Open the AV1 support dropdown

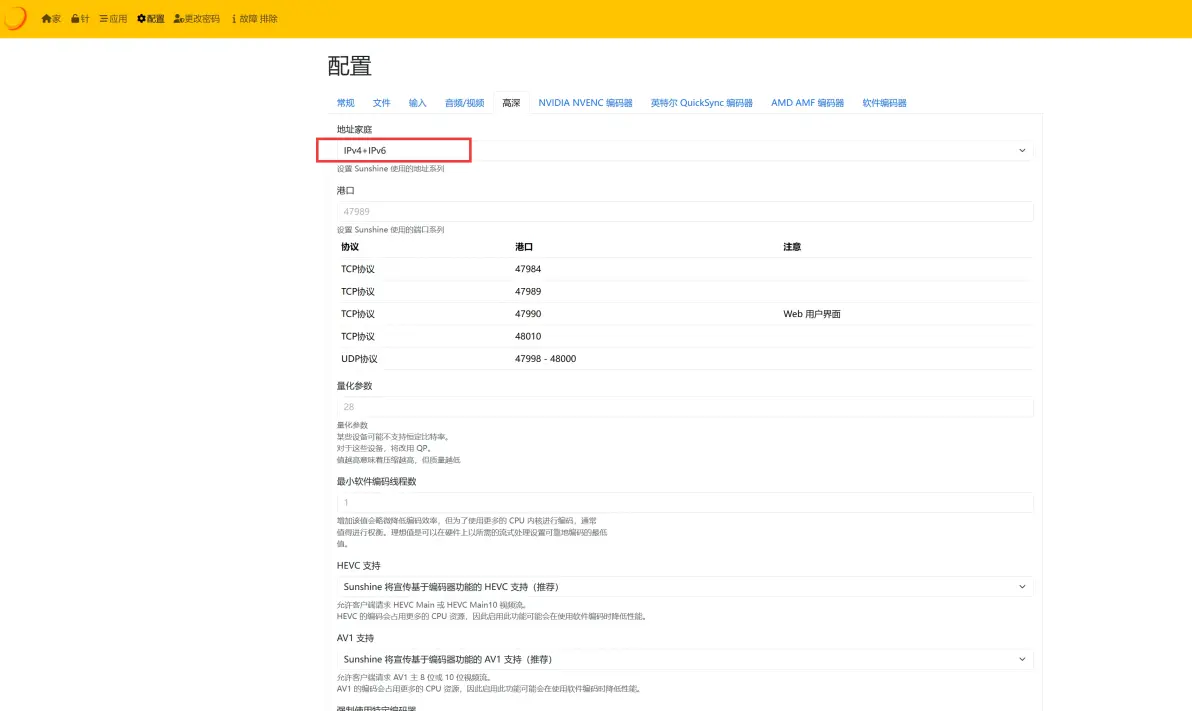click(x=684, y=659)
